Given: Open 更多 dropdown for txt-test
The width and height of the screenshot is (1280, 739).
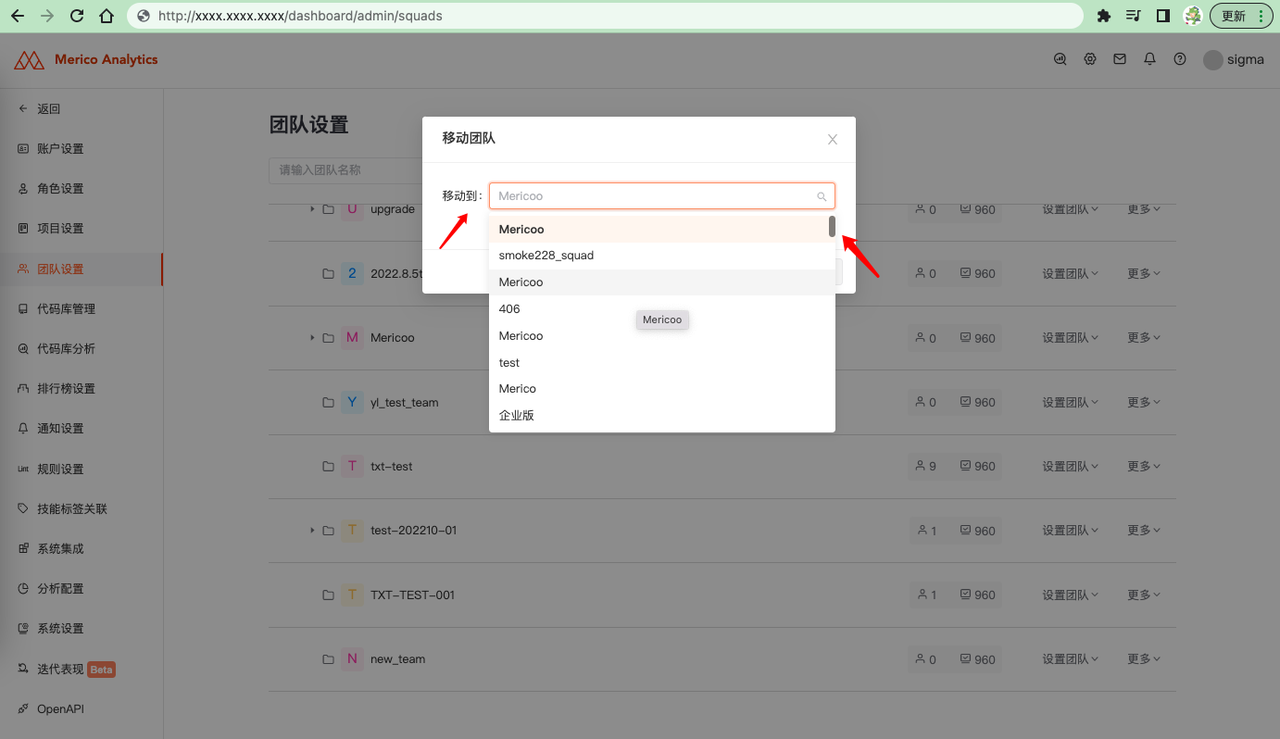Looking at the screenshot, I should pyautogui.click(x=1144, y=466).
